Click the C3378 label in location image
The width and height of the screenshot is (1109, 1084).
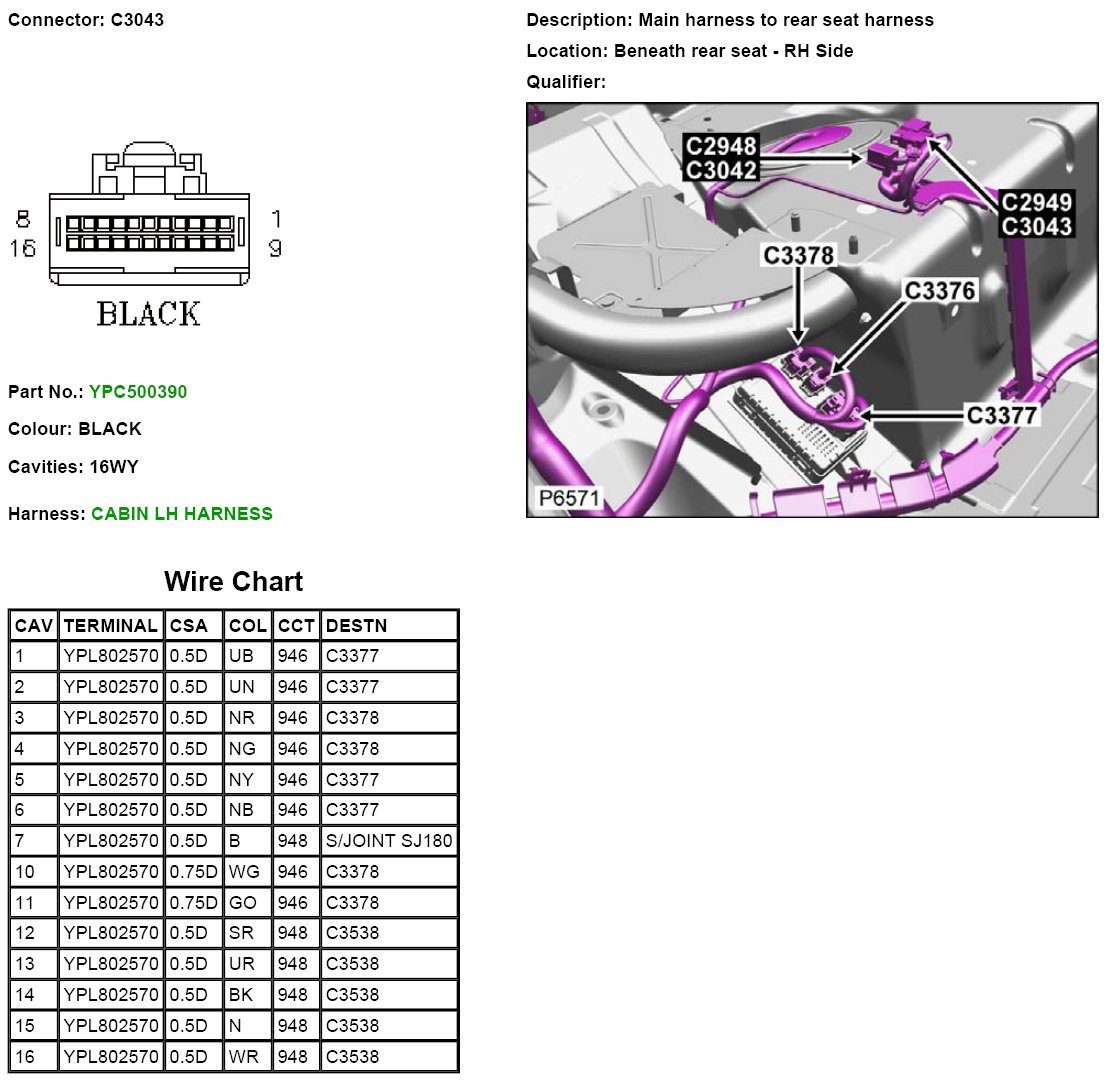click(798, 256)
